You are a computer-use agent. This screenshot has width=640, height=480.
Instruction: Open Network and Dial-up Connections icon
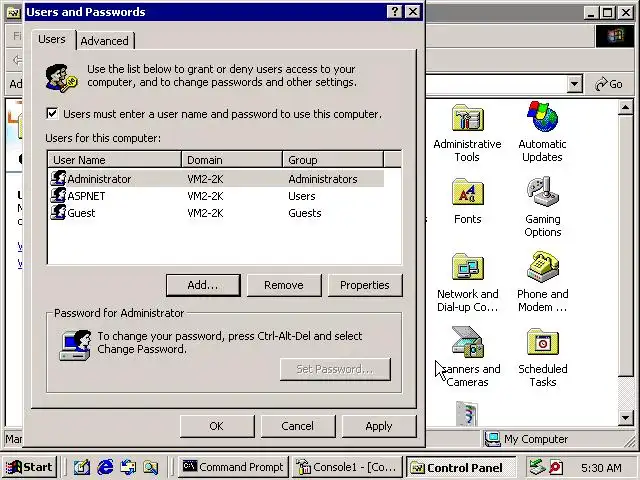pos(467,267)
